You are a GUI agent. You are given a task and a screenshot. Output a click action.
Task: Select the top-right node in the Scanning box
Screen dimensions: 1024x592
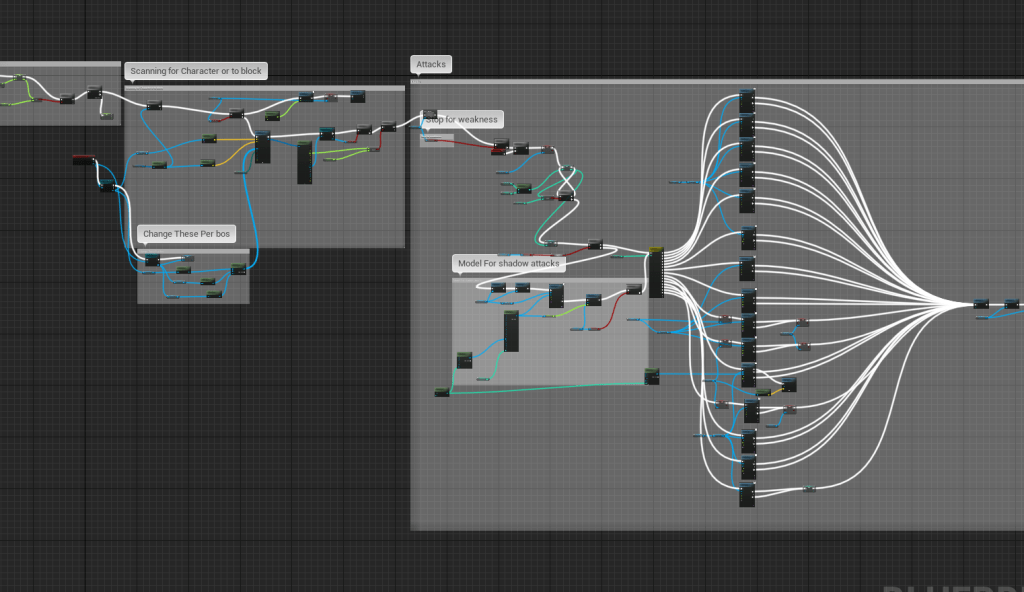click(357, 96)
